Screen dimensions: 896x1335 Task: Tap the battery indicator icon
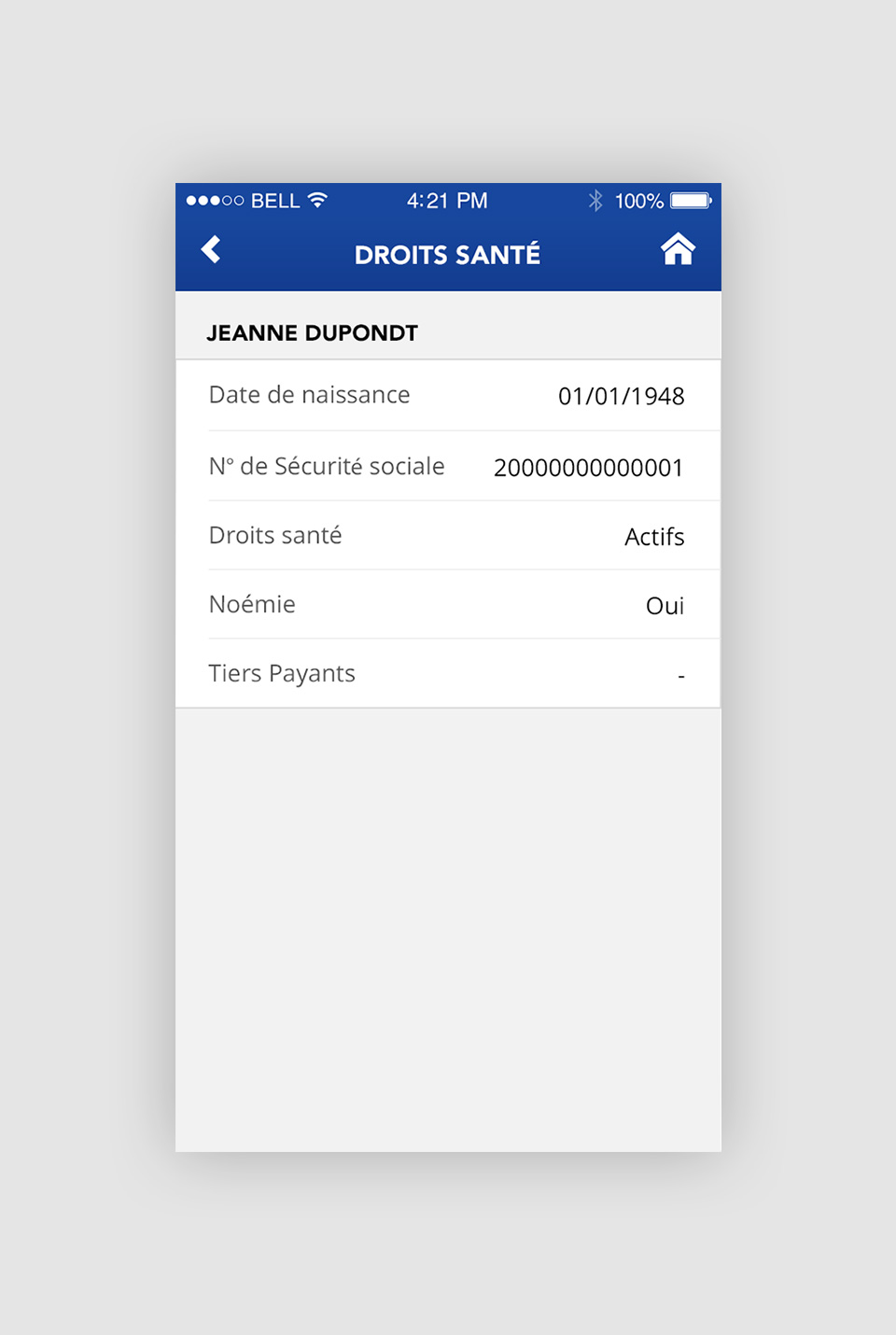coord(691,200)
